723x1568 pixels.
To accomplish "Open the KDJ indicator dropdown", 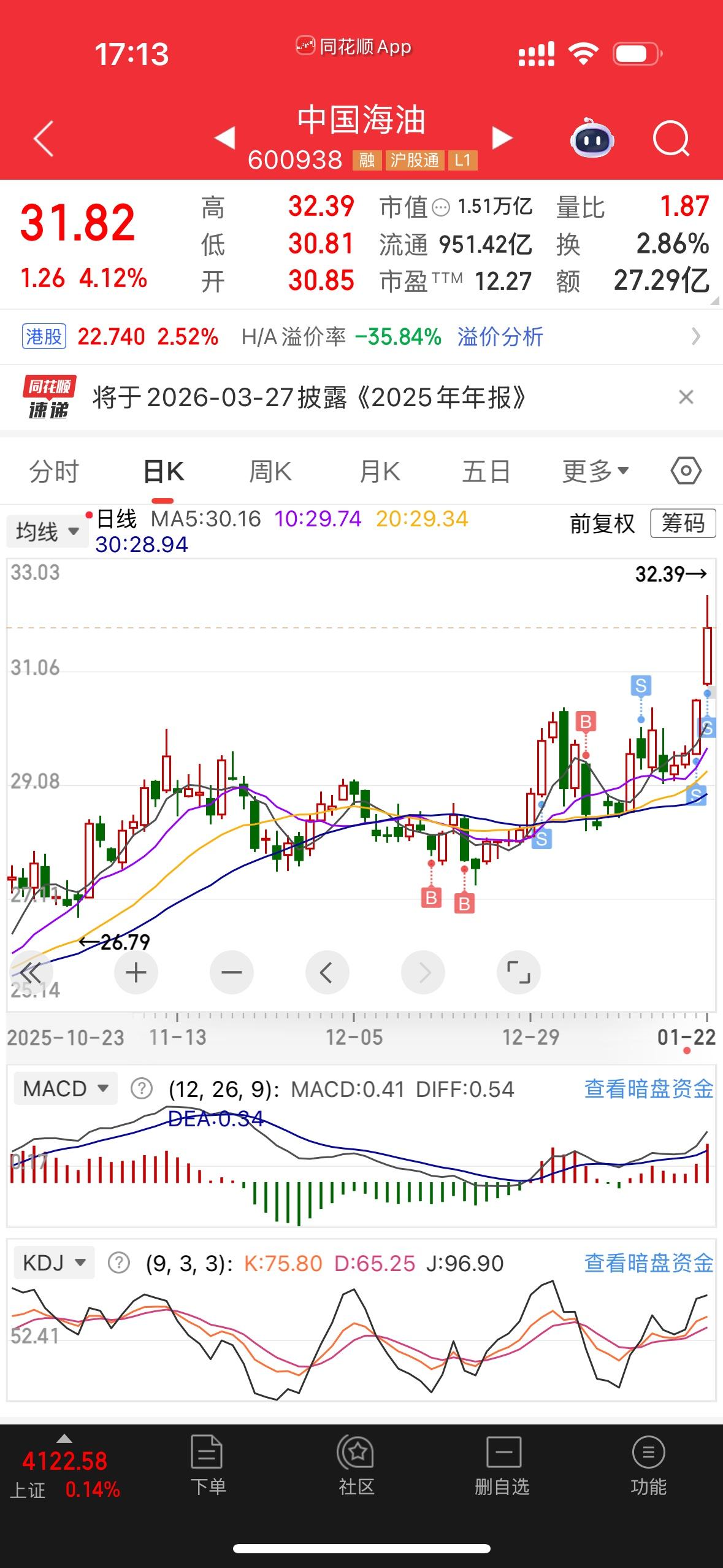I will (54, 1263).
